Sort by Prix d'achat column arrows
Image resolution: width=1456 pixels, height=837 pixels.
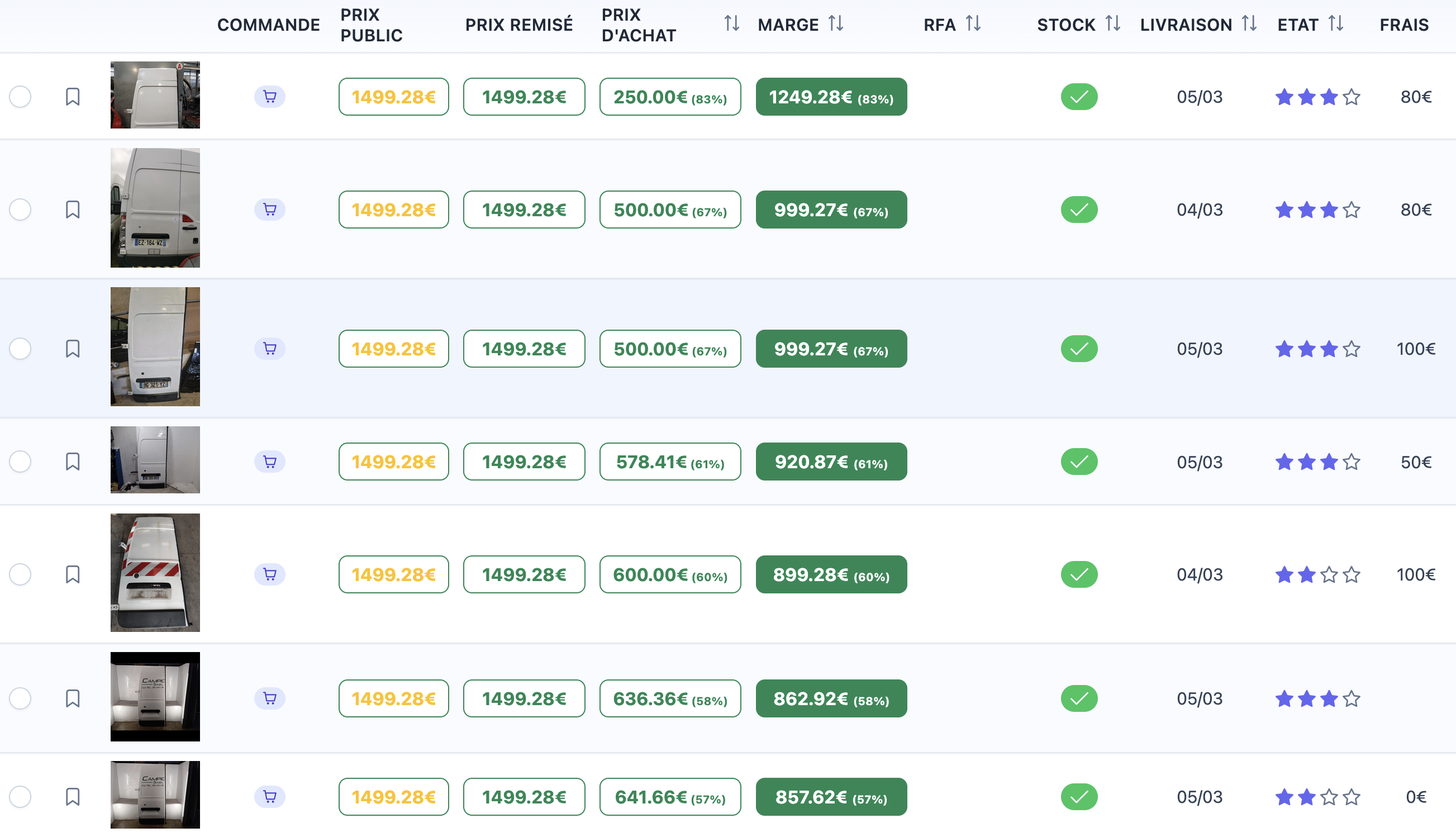click(731, 23)
